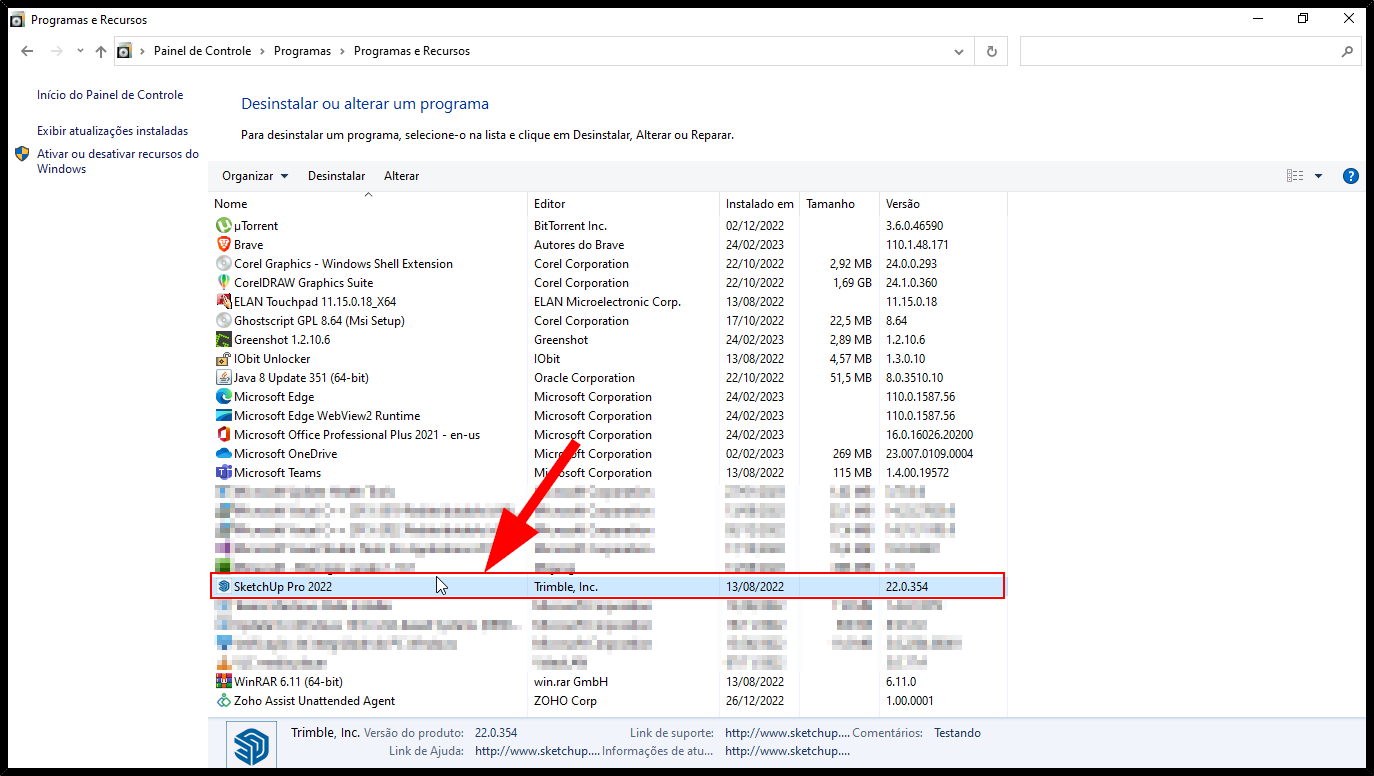Screen dimensions: 1374x776
Task: Click Programas in address breadcrumb
Action: coord(302,51)
